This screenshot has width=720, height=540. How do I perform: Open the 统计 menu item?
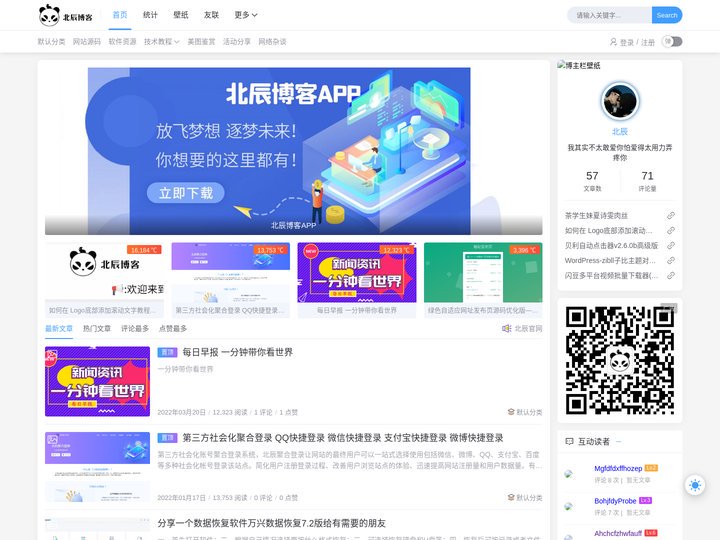pos(150,15)
